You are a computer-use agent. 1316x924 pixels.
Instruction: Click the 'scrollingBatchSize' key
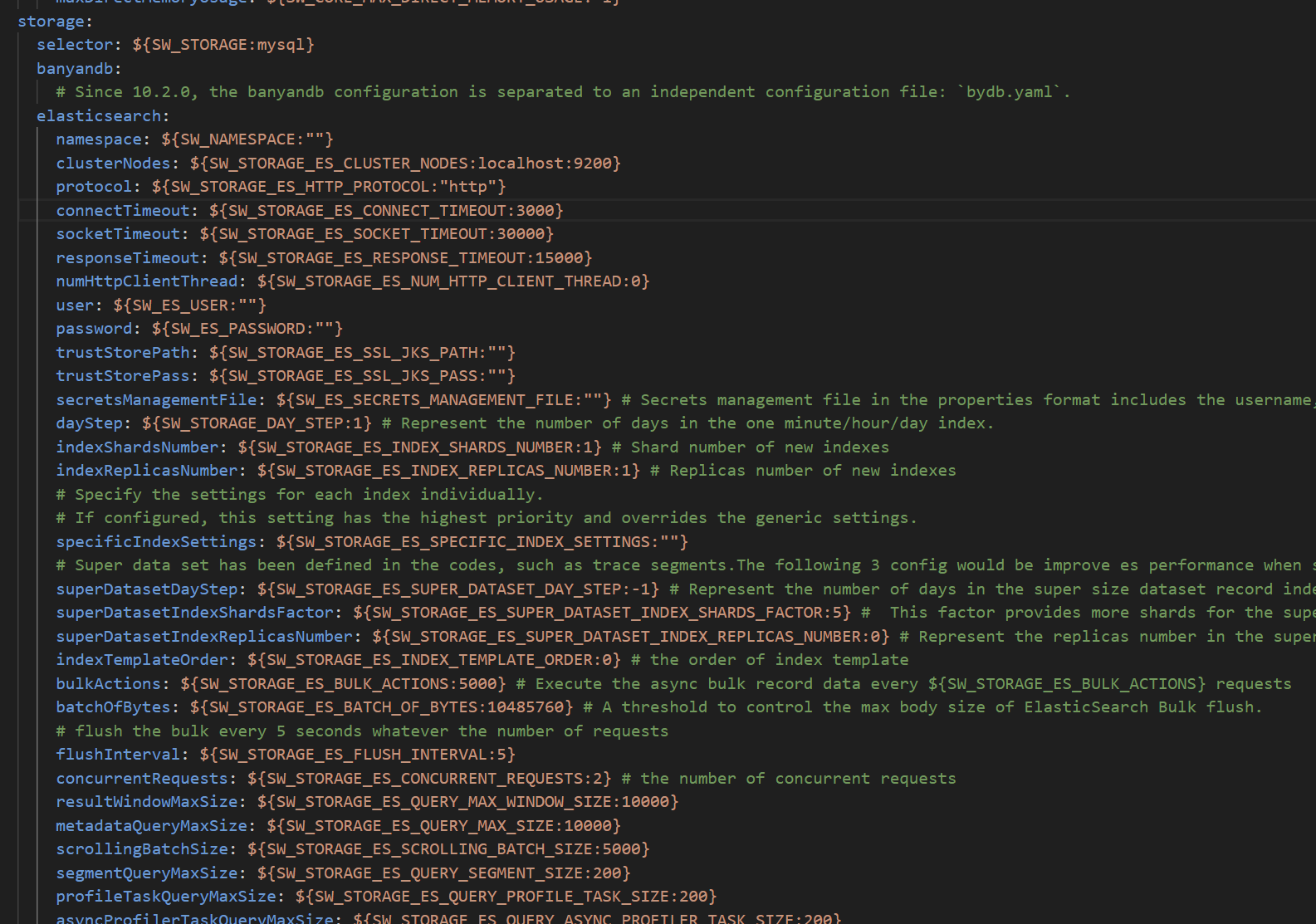[142, 849]
